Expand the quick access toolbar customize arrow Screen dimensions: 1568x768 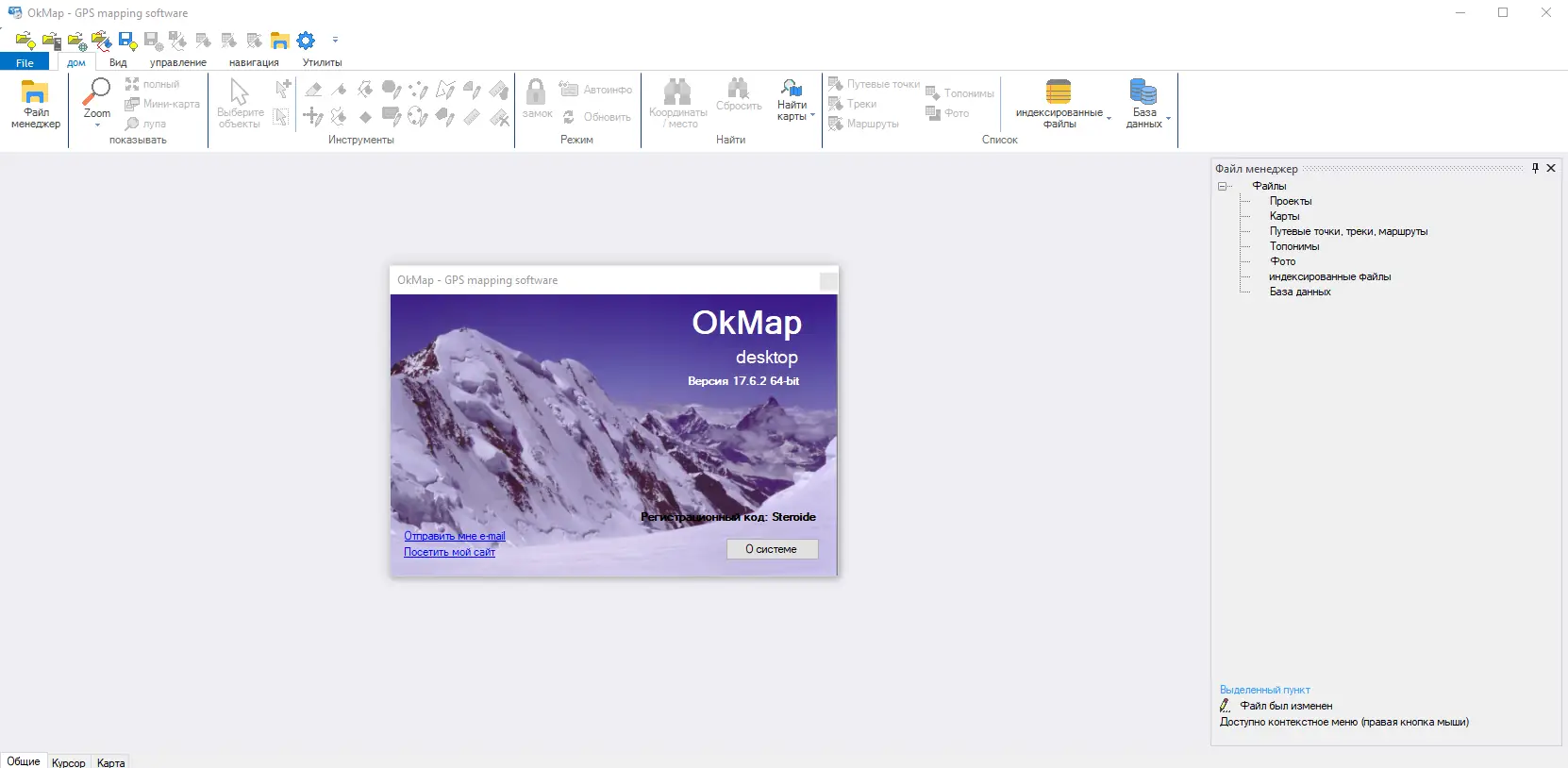coord(335,41)
